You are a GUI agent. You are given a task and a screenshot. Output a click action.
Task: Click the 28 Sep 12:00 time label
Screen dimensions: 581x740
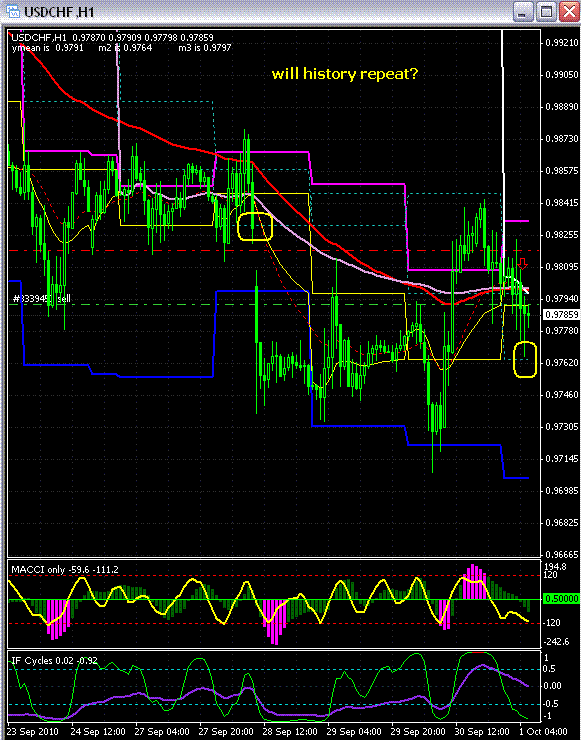pyautogui.click(x=285, y=731)
